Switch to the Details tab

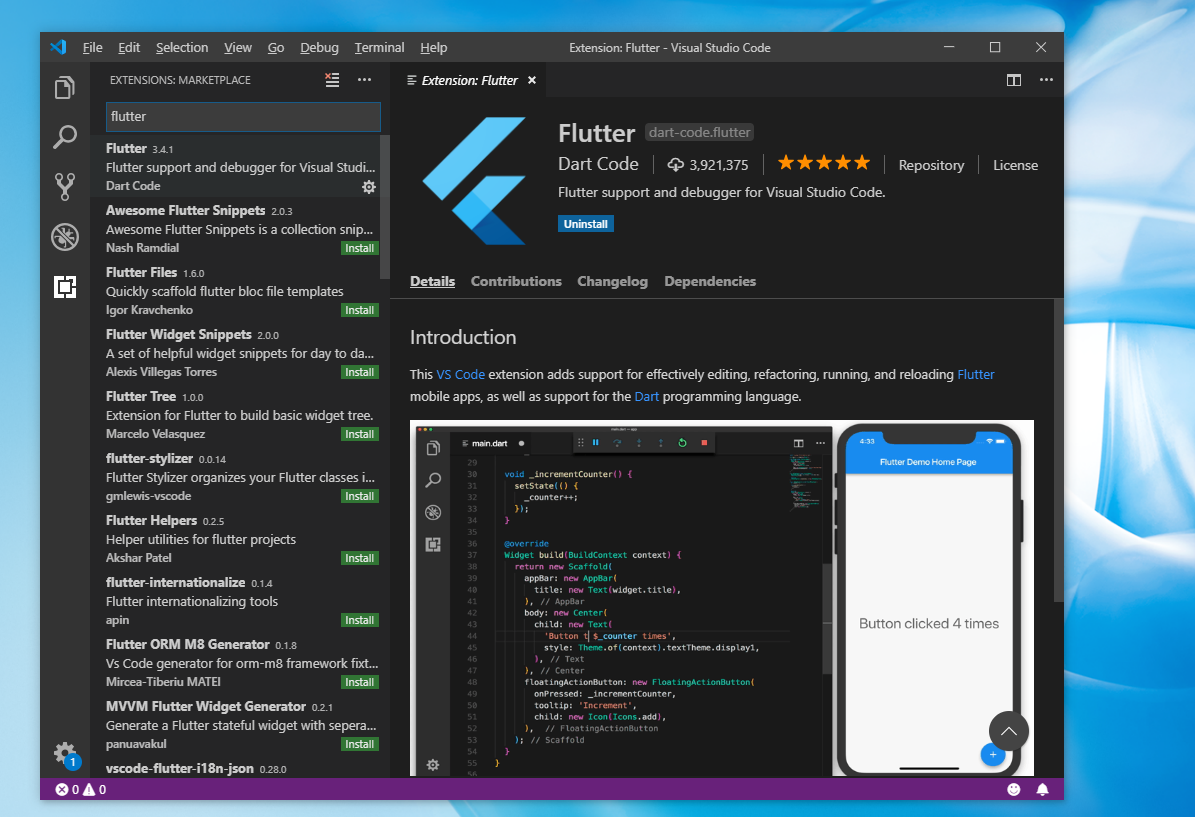tap(432, 281)
